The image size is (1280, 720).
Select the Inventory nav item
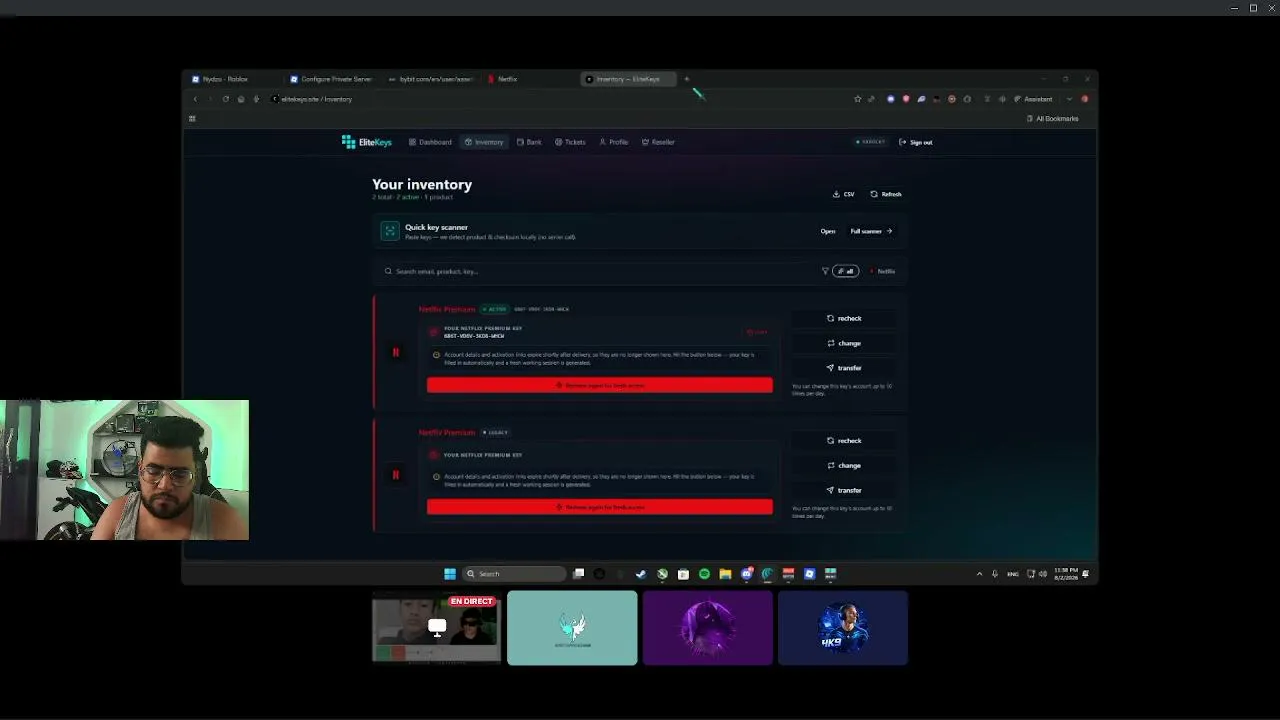click(484, 142)
